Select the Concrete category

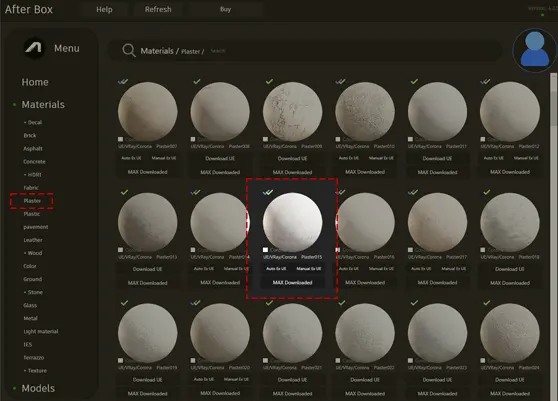click(35, 162)
